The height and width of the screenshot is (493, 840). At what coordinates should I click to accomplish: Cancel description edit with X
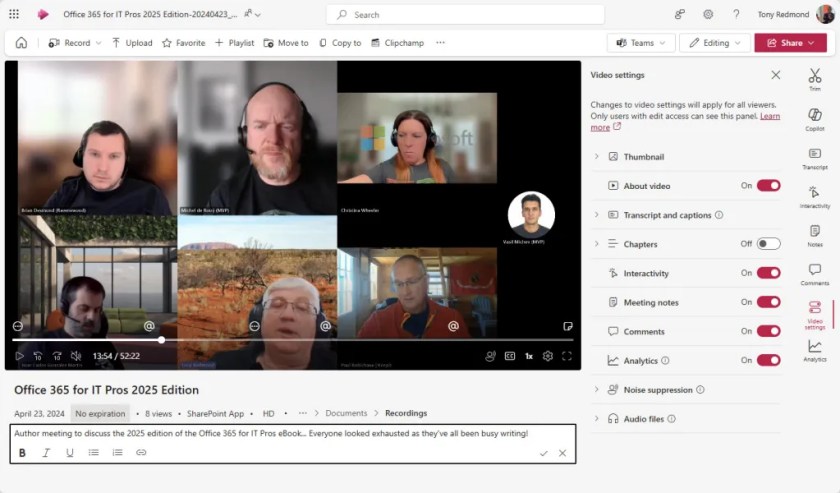(x=562, y=453)
